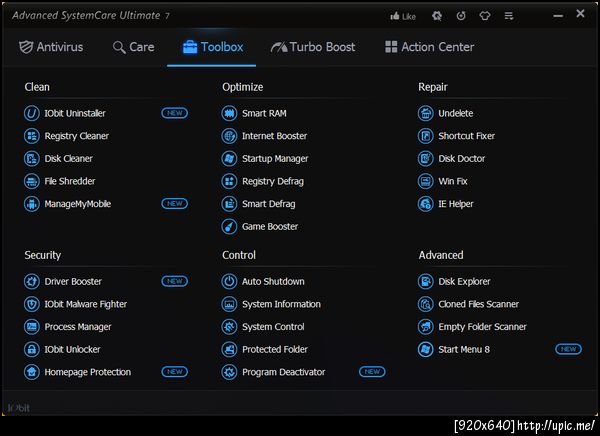Click the Internet Booster globe icon
The width and height of the screenshot is (600, 436).
[229, 136]
